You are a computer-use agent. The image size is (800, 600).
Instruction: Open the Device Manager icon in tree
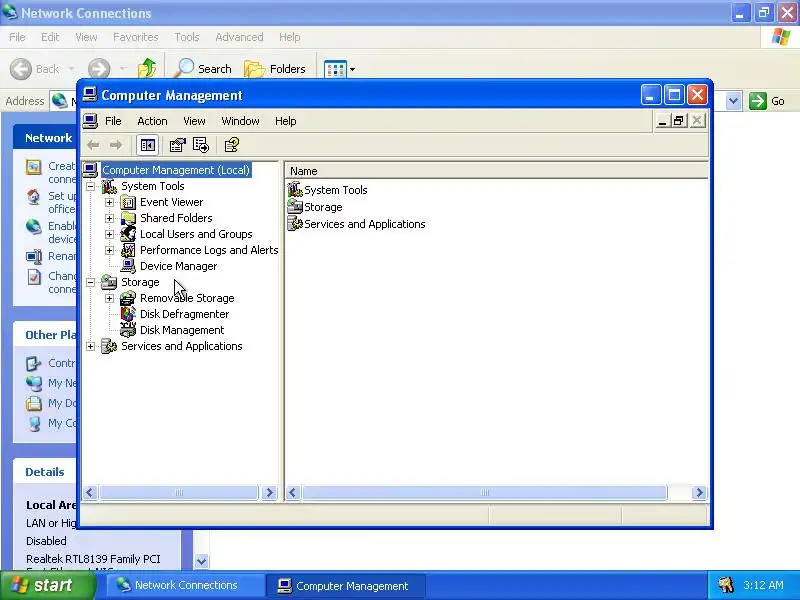tap(128, 266)
